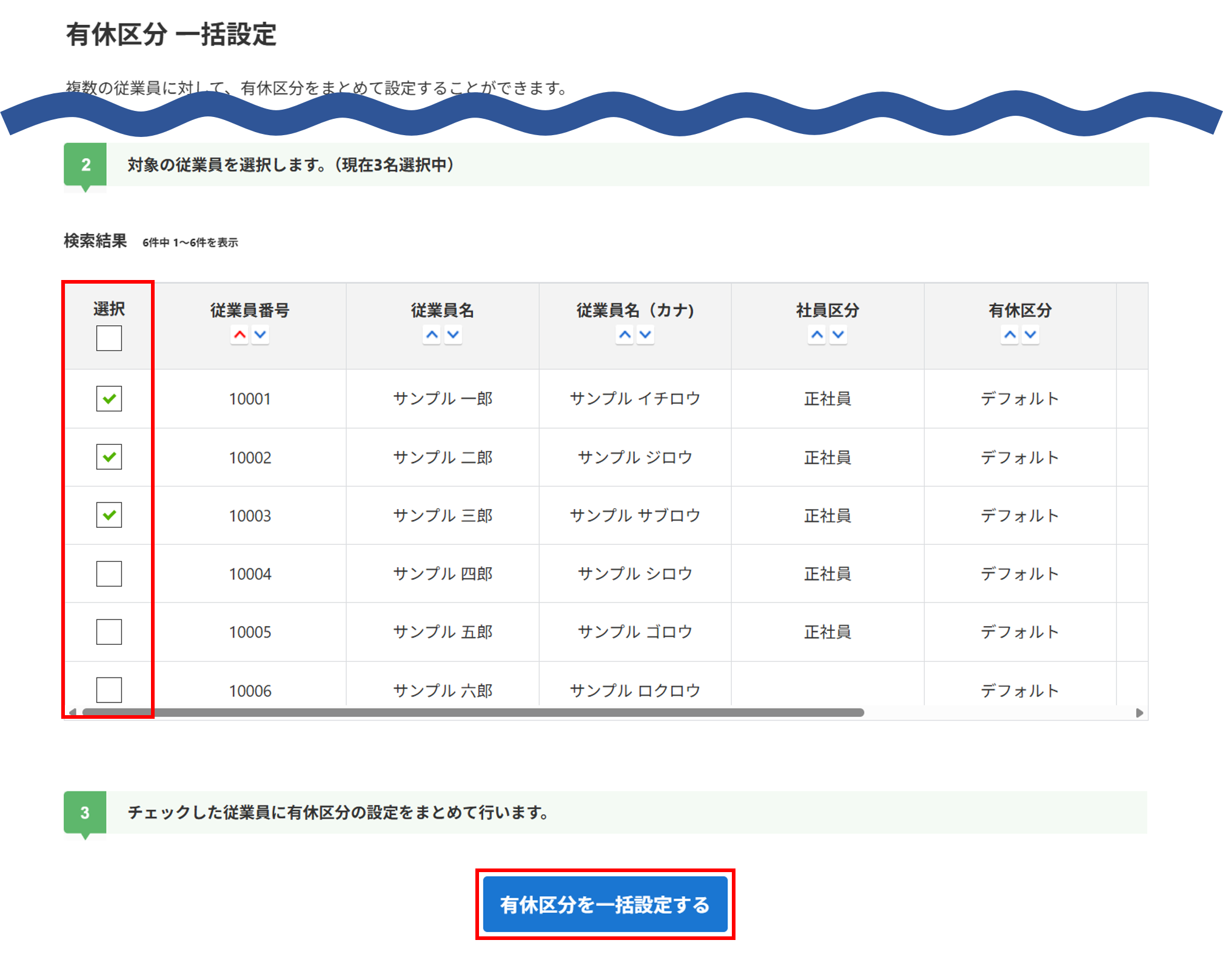Viewport: 1223px width, 980px height.
Task: Sort 従業員番号 column descending
Action: 260,335
